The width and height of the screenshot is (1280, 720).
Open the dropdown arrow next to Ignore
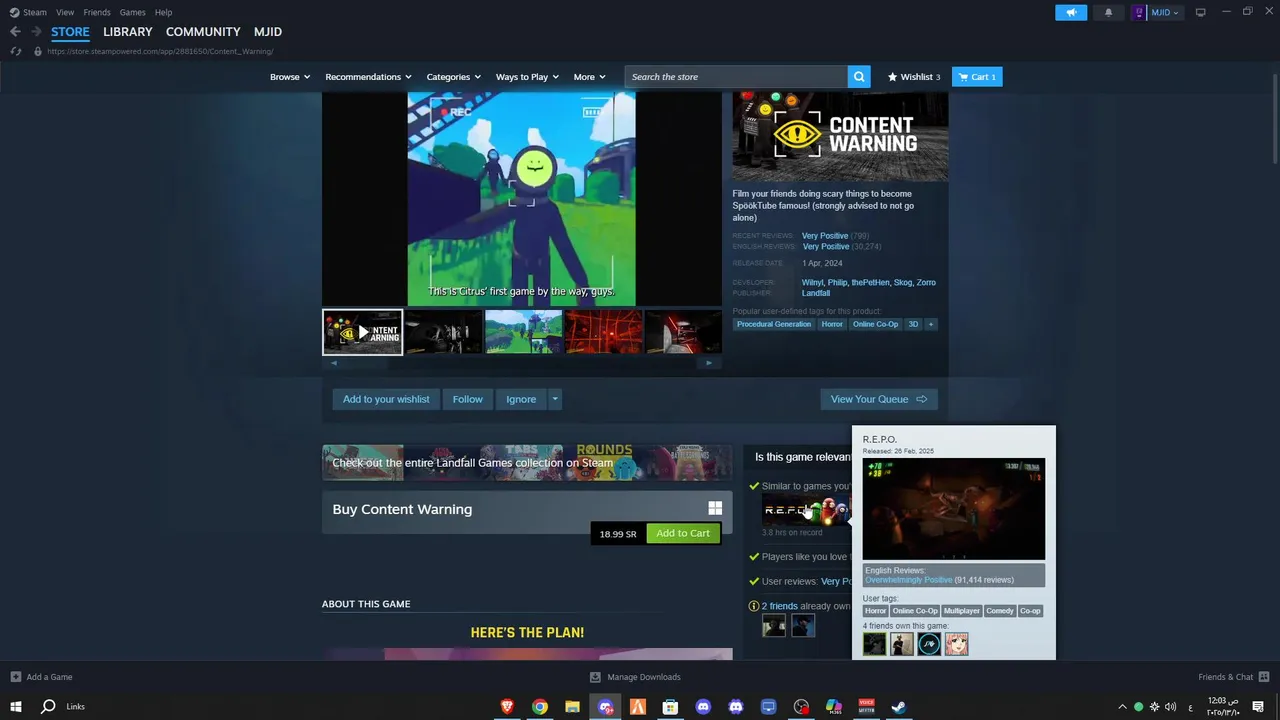point(555,399)
